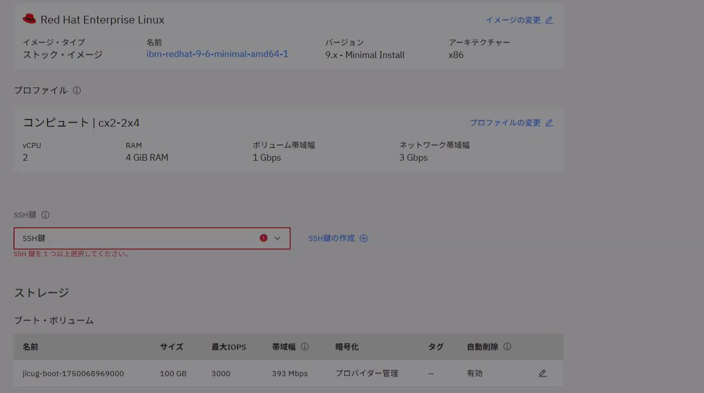Open the ibm-redhat-9-6-minimal-amd64-1 image link
The image size is (704, 393).
(x=217, y=54)
